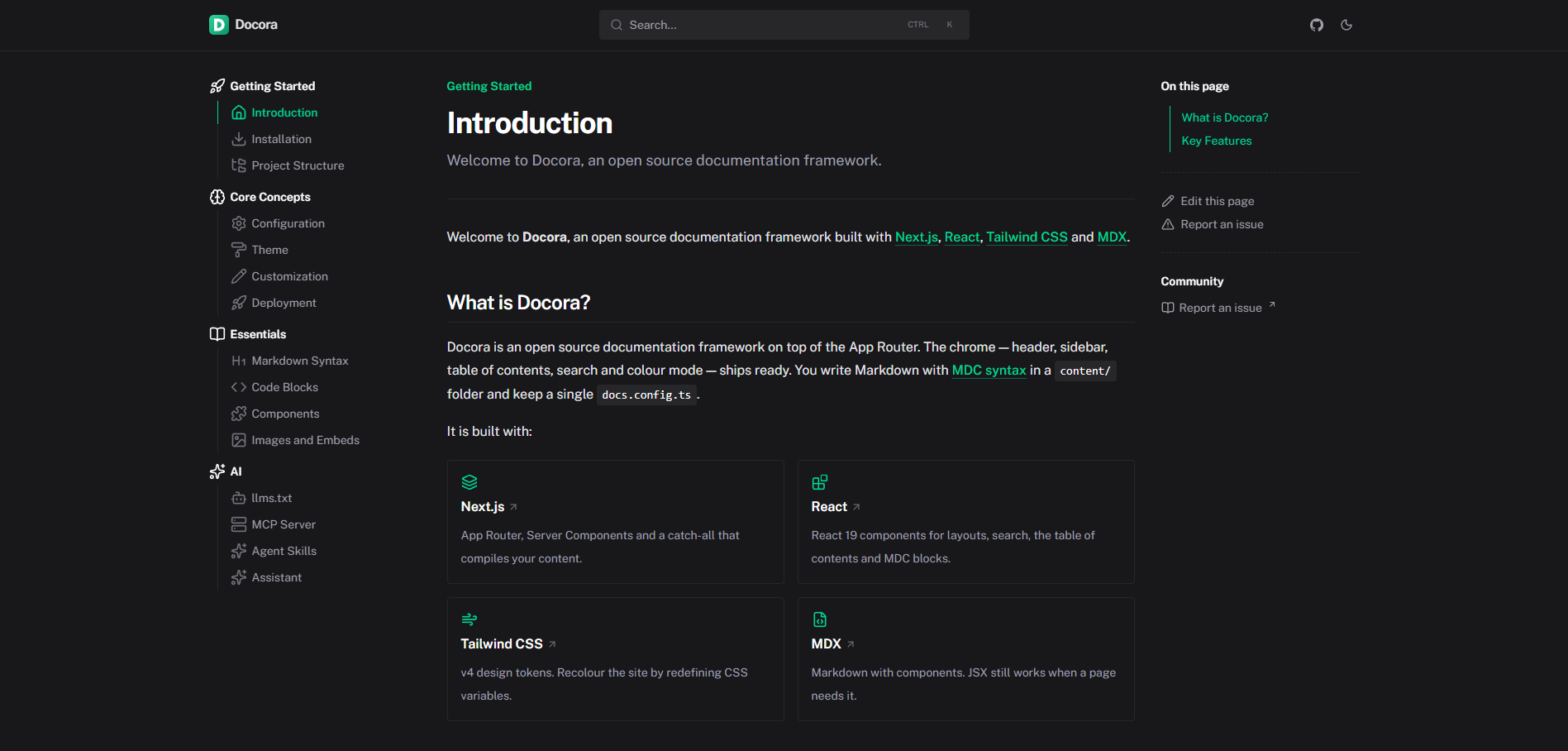Click the pencil icon beside Customization
This screenshot has width=1568, height=751.
(x=239, y=276)
